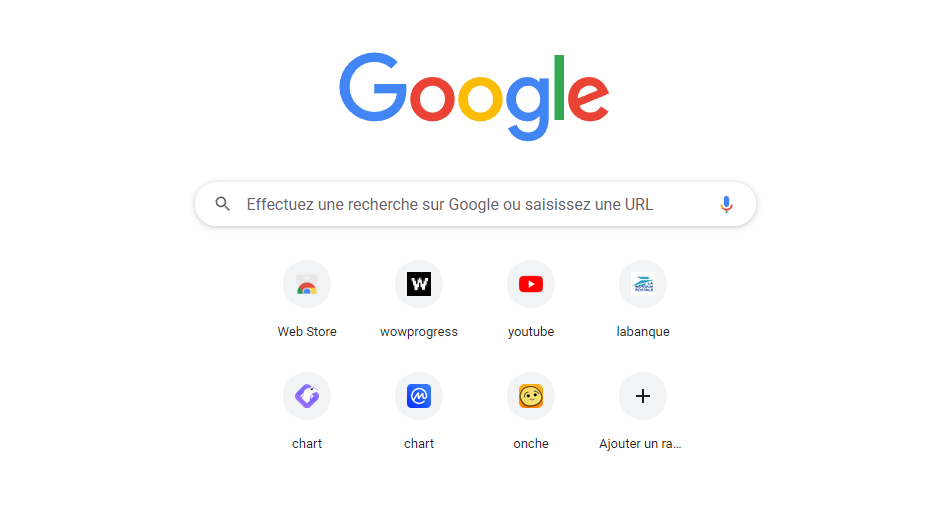The height and width of the screenshot is (528, 940).
Task: Click the chart label under the blue icon
Action: (x=419, y=443)
